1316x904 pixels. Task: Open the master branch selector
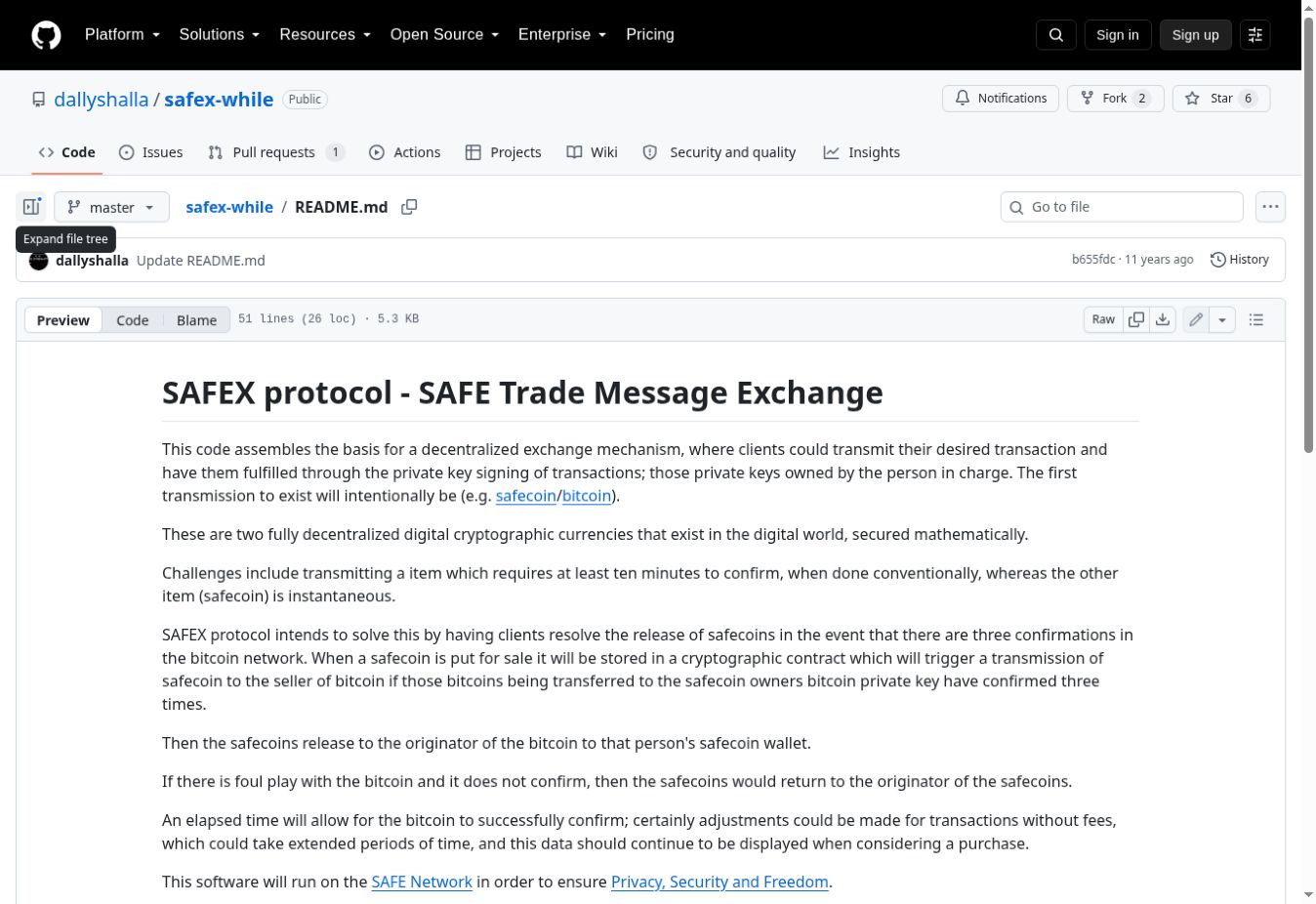point(111,207)
